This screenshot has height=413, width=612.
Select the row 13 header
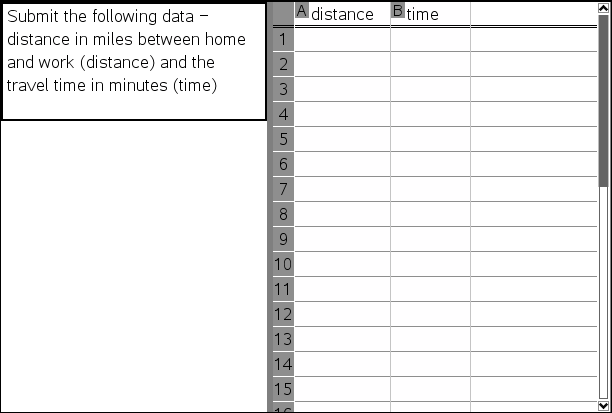coord(283,339)
